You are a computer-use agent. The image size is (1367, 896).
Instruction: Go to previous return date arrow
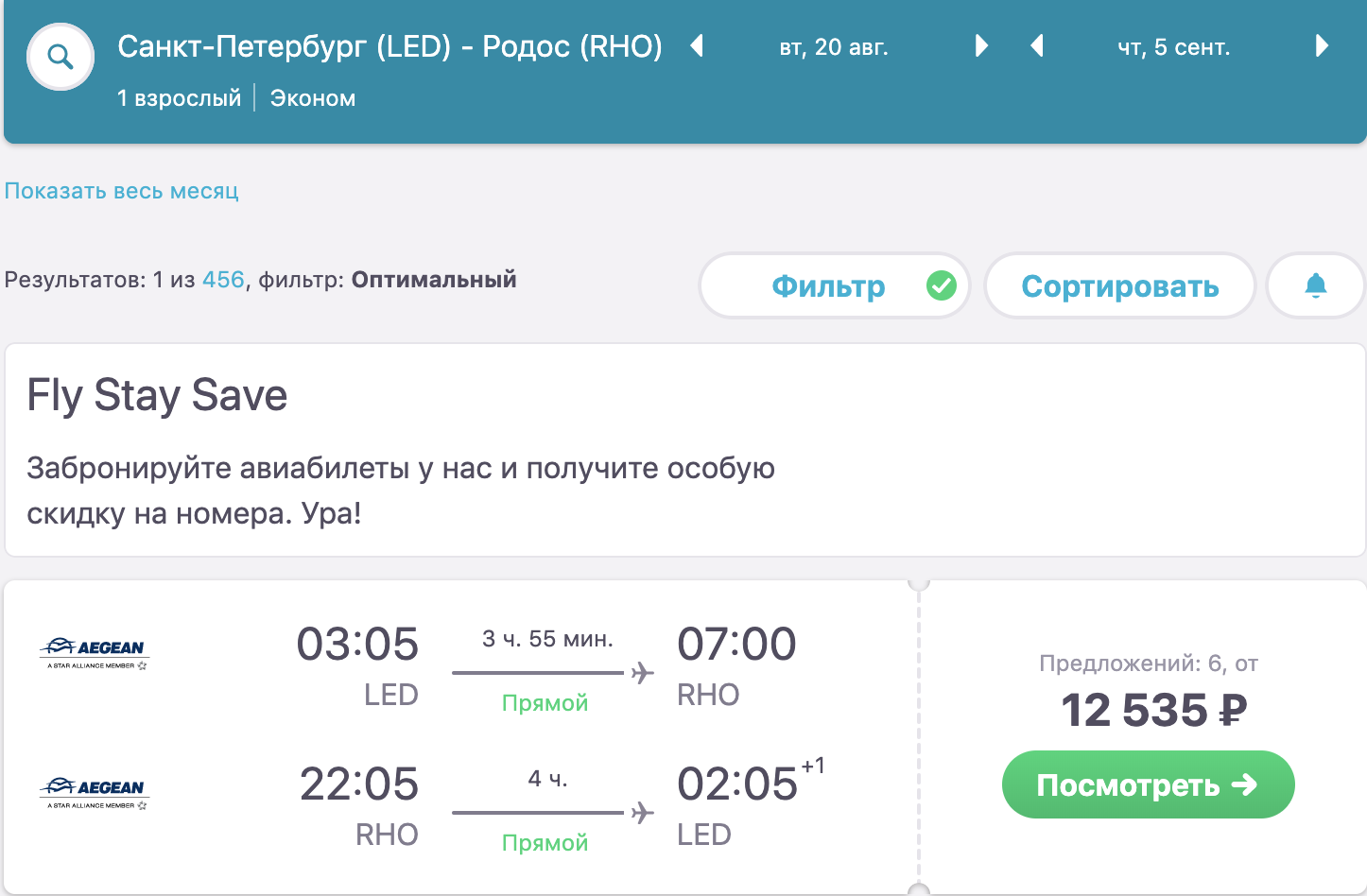[x=1037, y=45]
